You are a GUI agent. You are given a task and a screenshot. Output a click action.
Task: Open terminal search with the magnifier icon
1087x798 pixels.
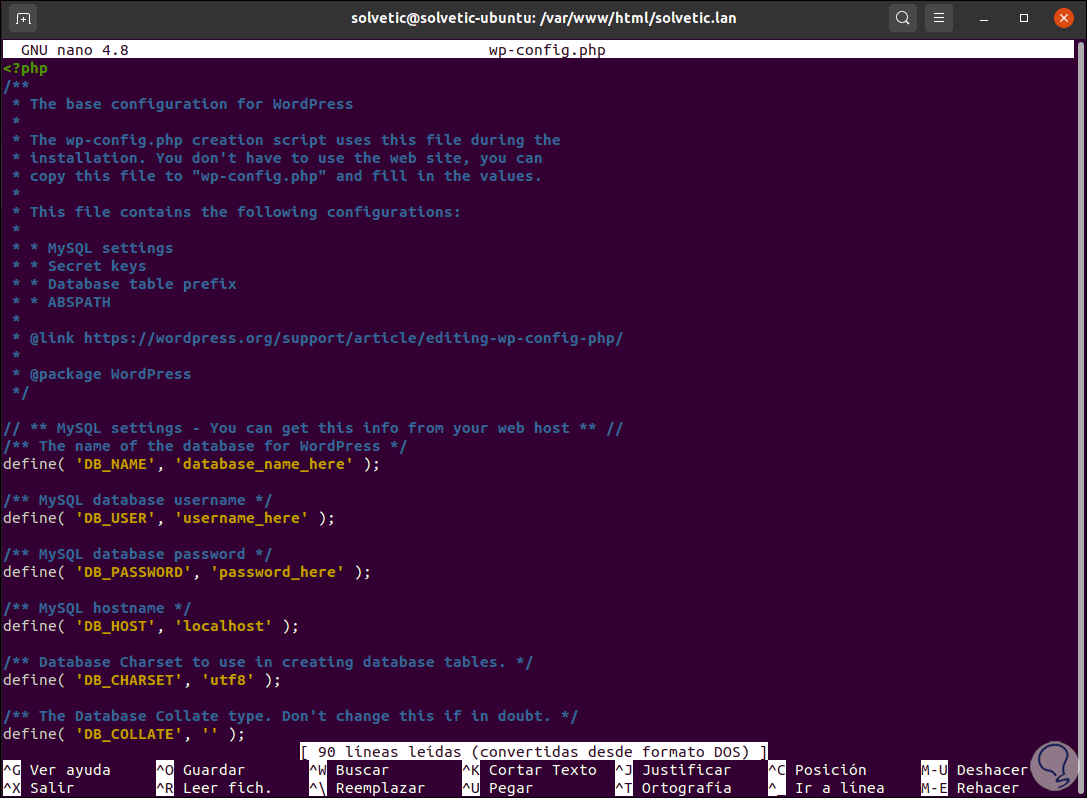click(901, 17)
